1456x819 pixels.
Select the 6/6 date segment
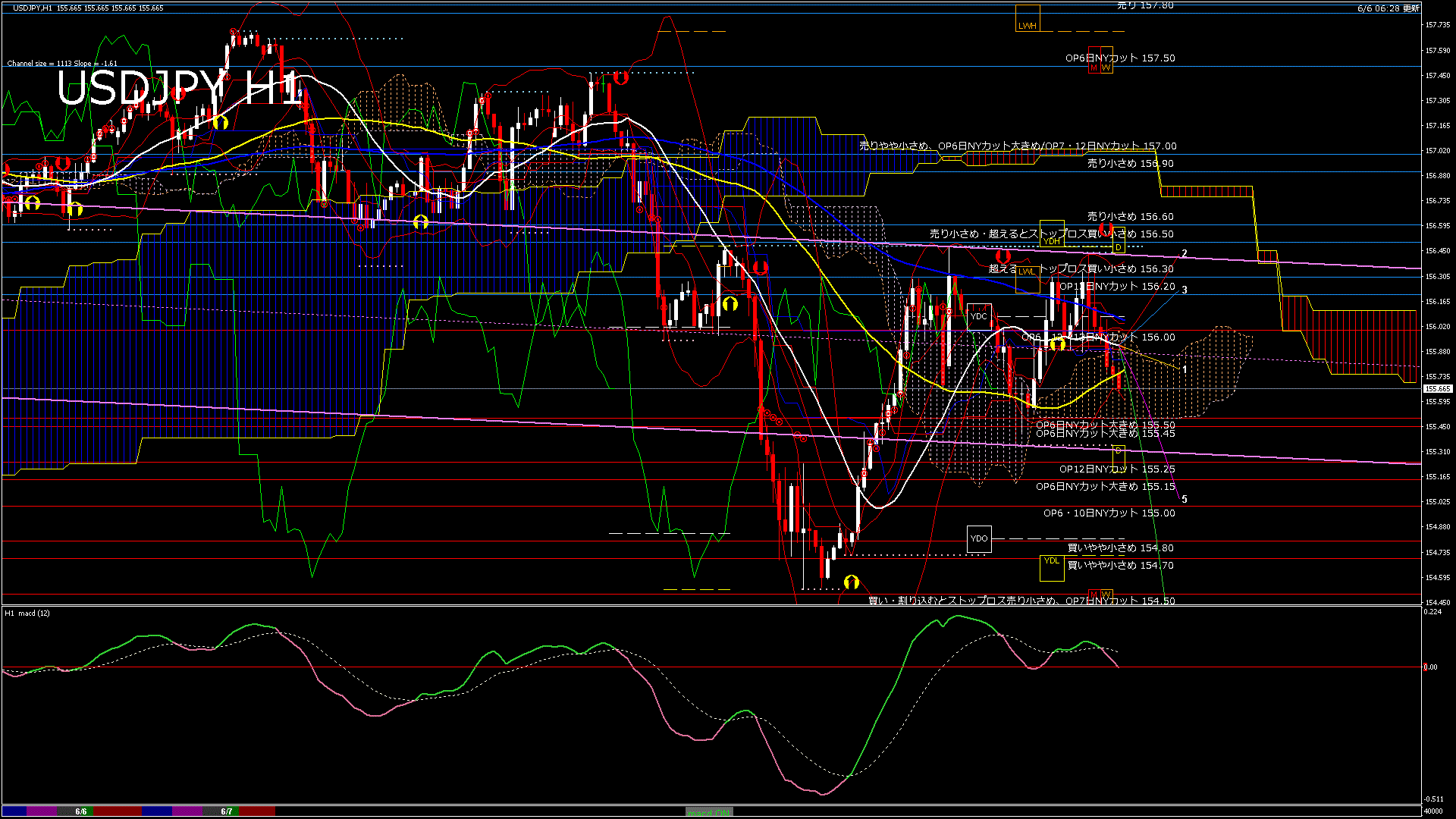point(81,811)
